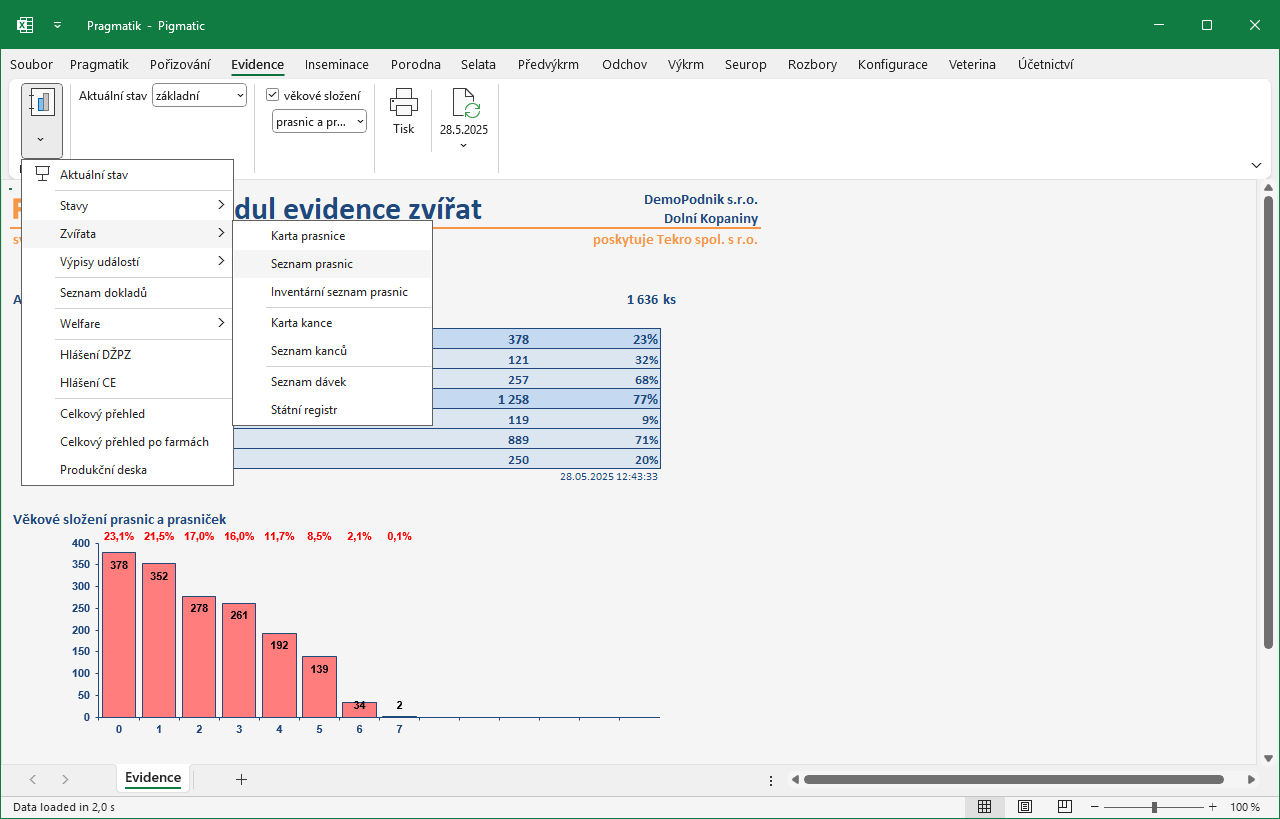Screen dimensions: 1280x819
Task: Click the horizontal scrollbar right arrow
Action: pyautogui.click(x=1251, y=780)
